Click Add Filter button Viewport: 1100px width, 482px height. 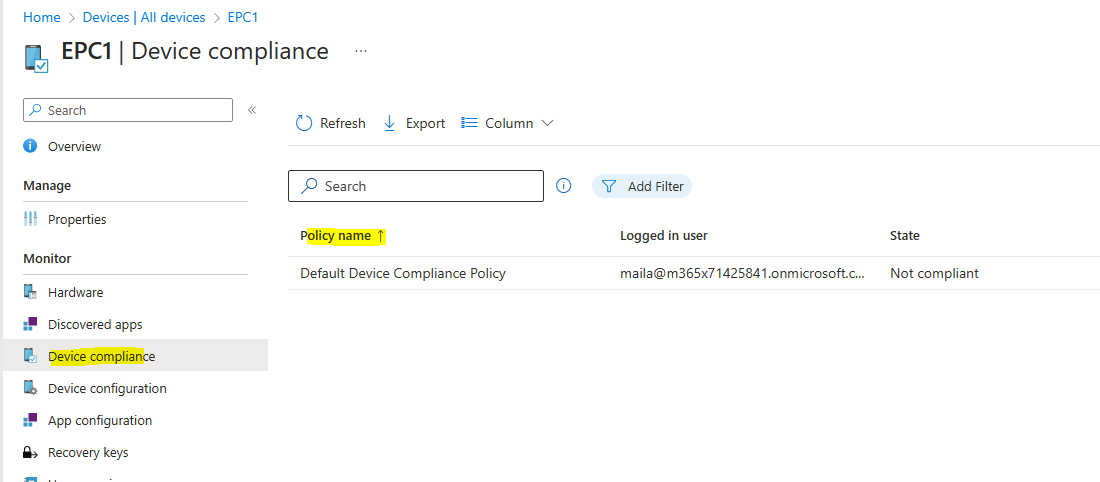tap(642, 186)
